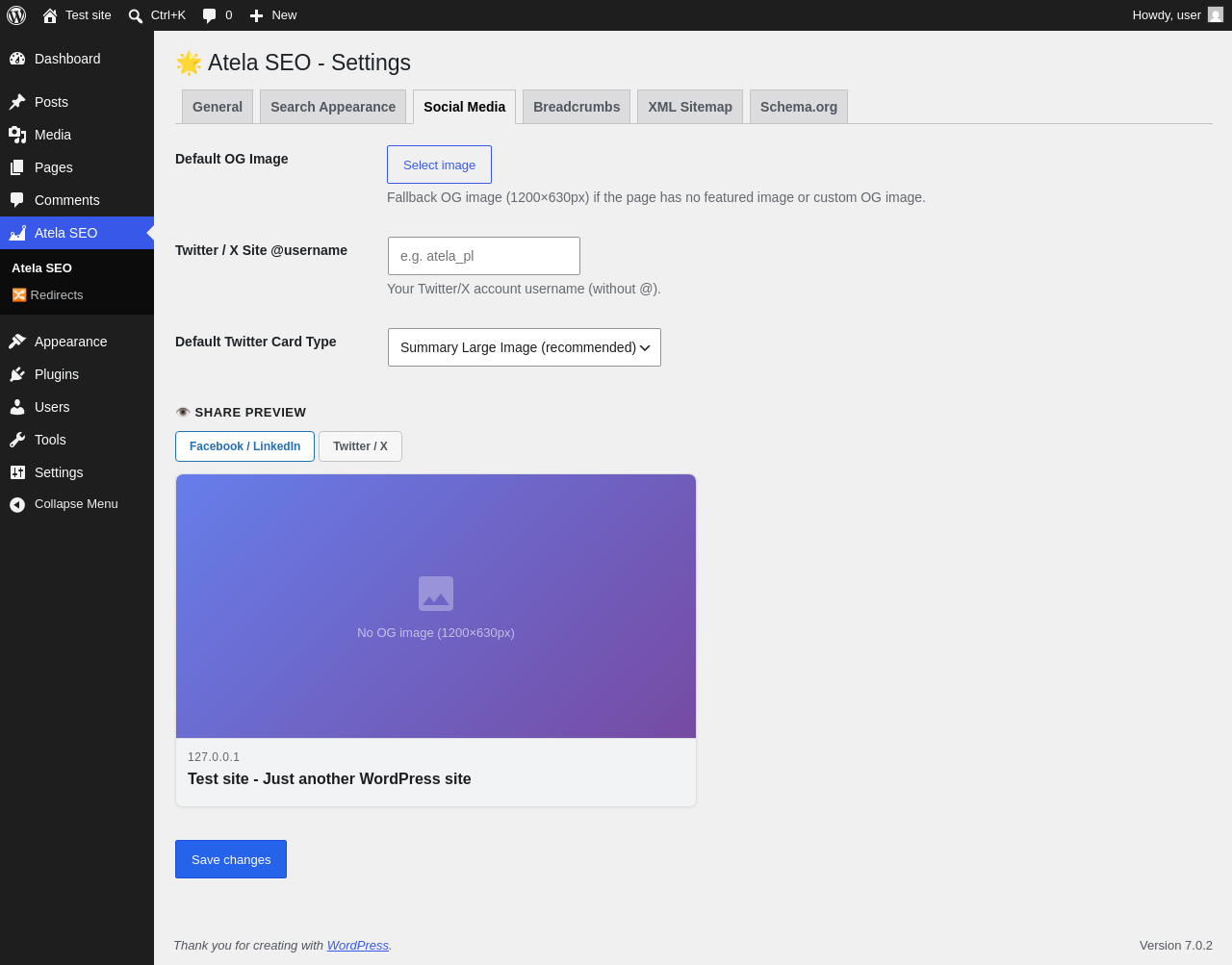Open the Settings menu label

(x=59, y=472)
